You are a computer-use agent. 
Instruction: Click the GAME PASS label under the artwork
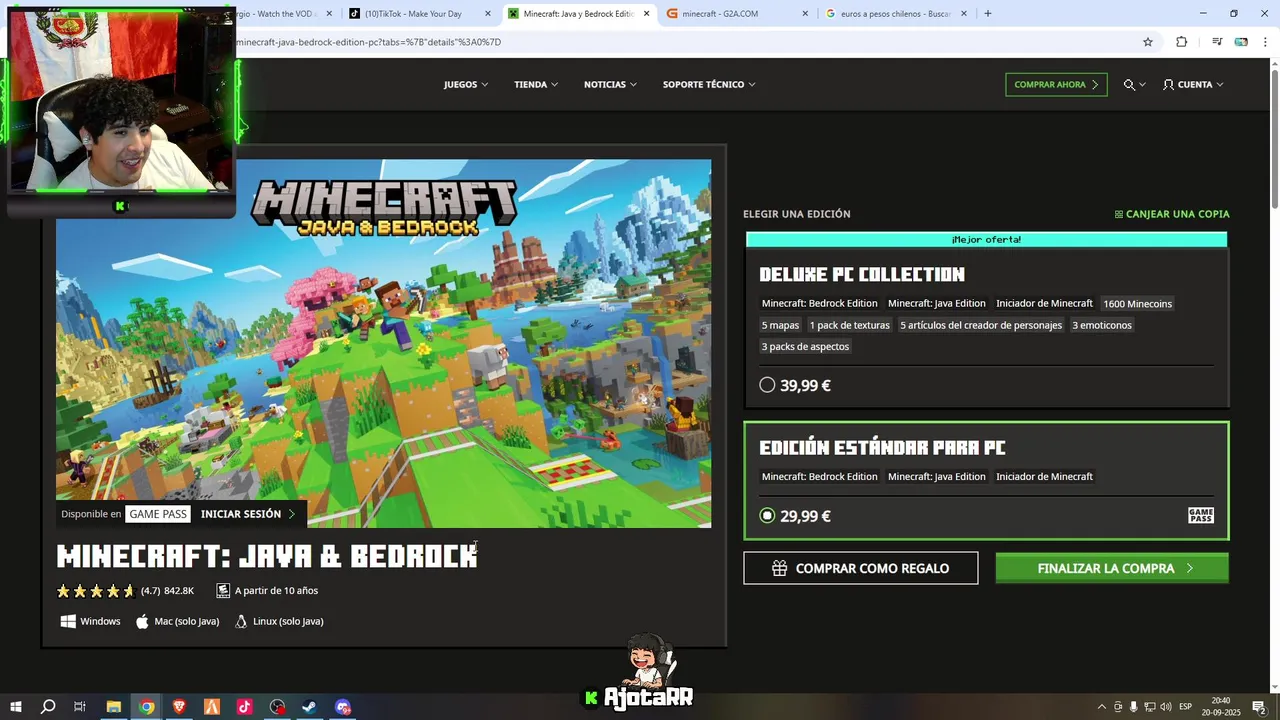pyautogui.click(x=158, y=514)
